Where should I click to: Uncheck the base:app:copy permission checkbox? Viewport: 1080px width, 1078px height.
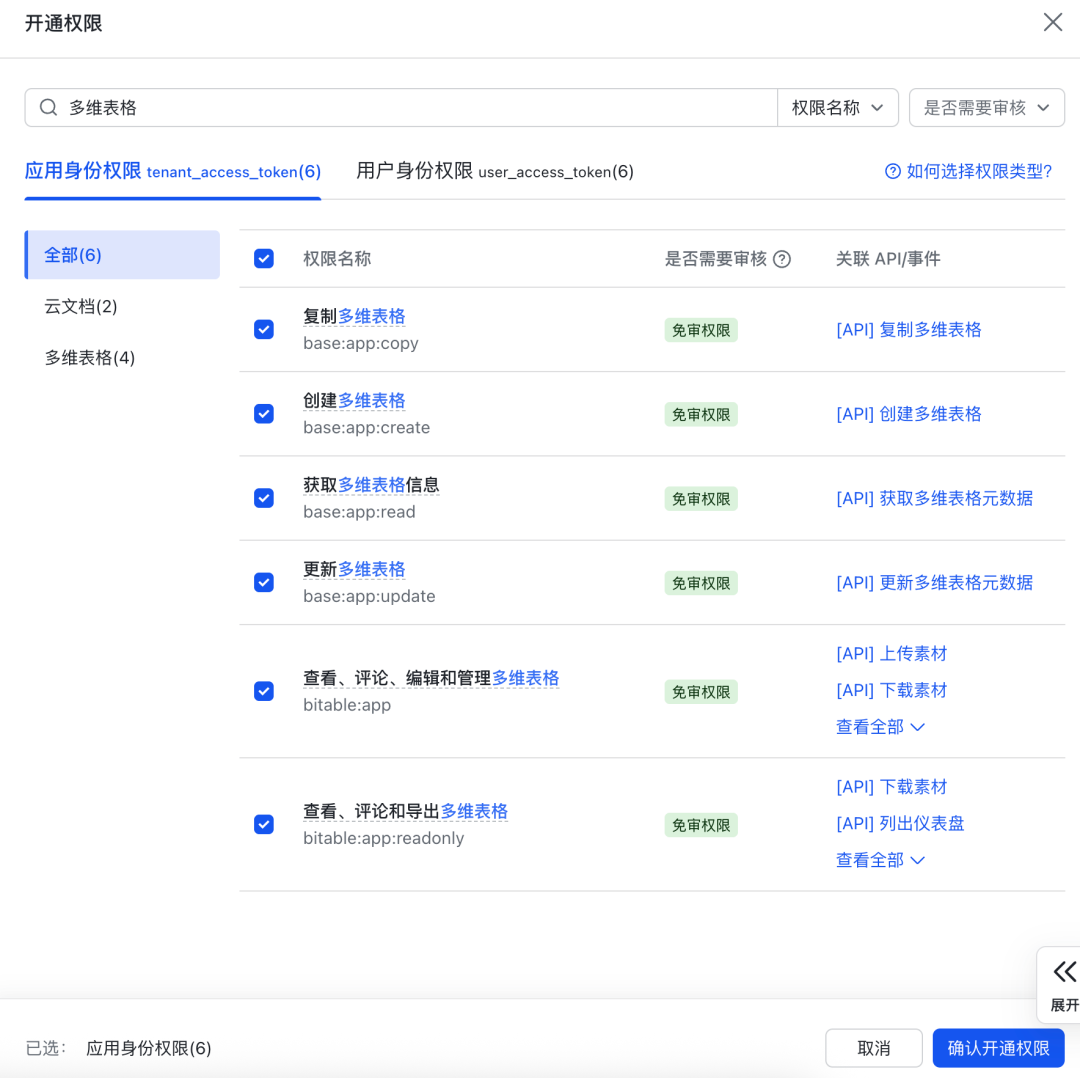[263, 329]
